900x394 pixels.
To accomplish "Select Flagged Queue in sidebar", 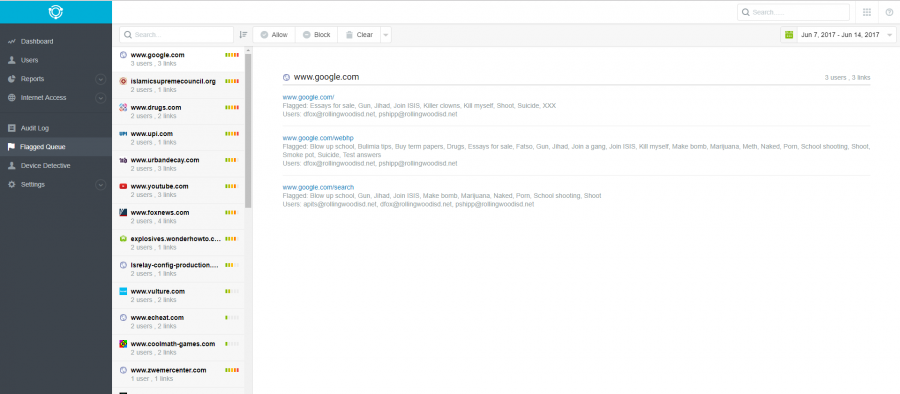I will [x=56, y=147].
